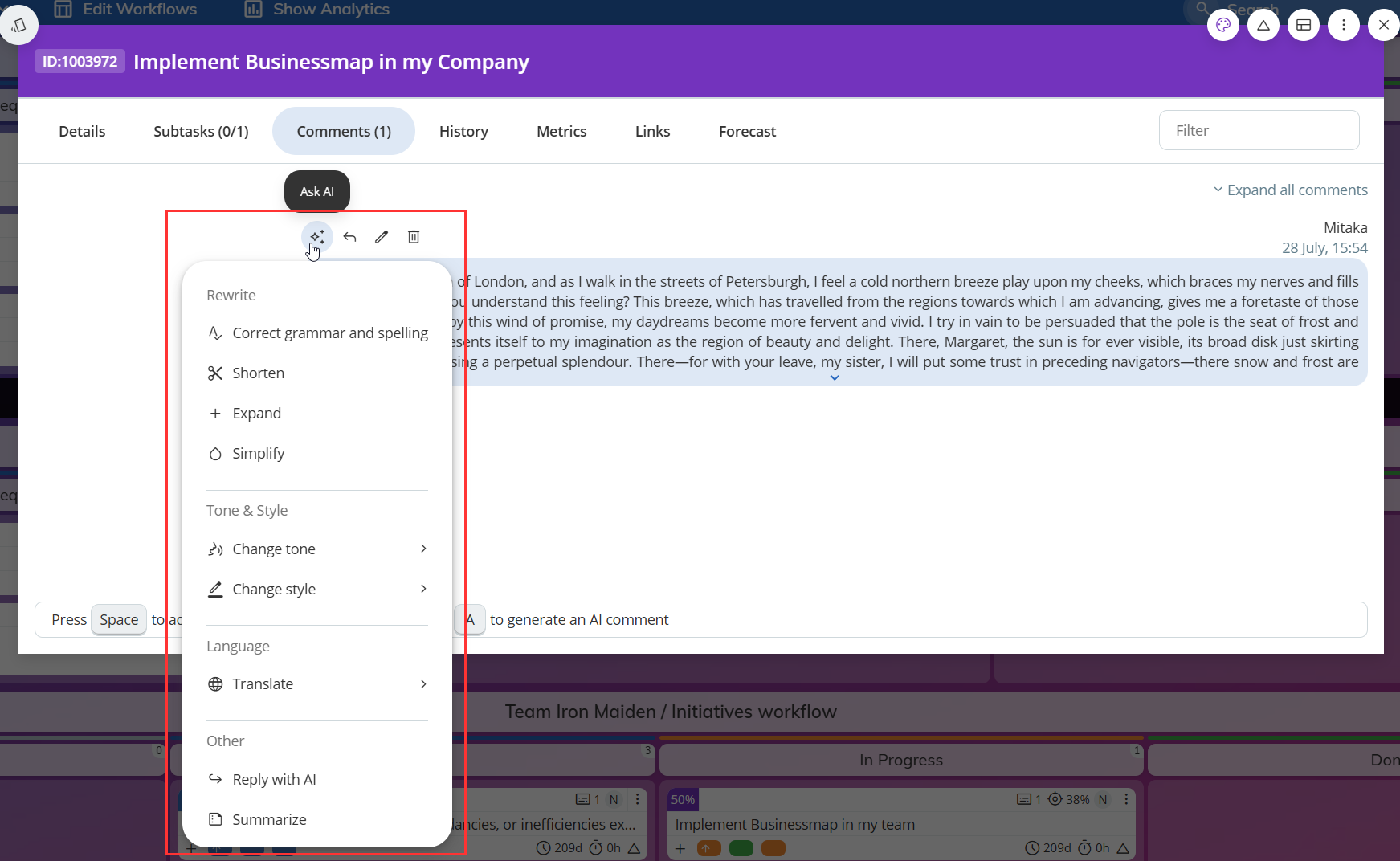This screenshot has width=1400, height=861.
Task: Choose Expand from the Rewrite section
Action: pos(317,413)
